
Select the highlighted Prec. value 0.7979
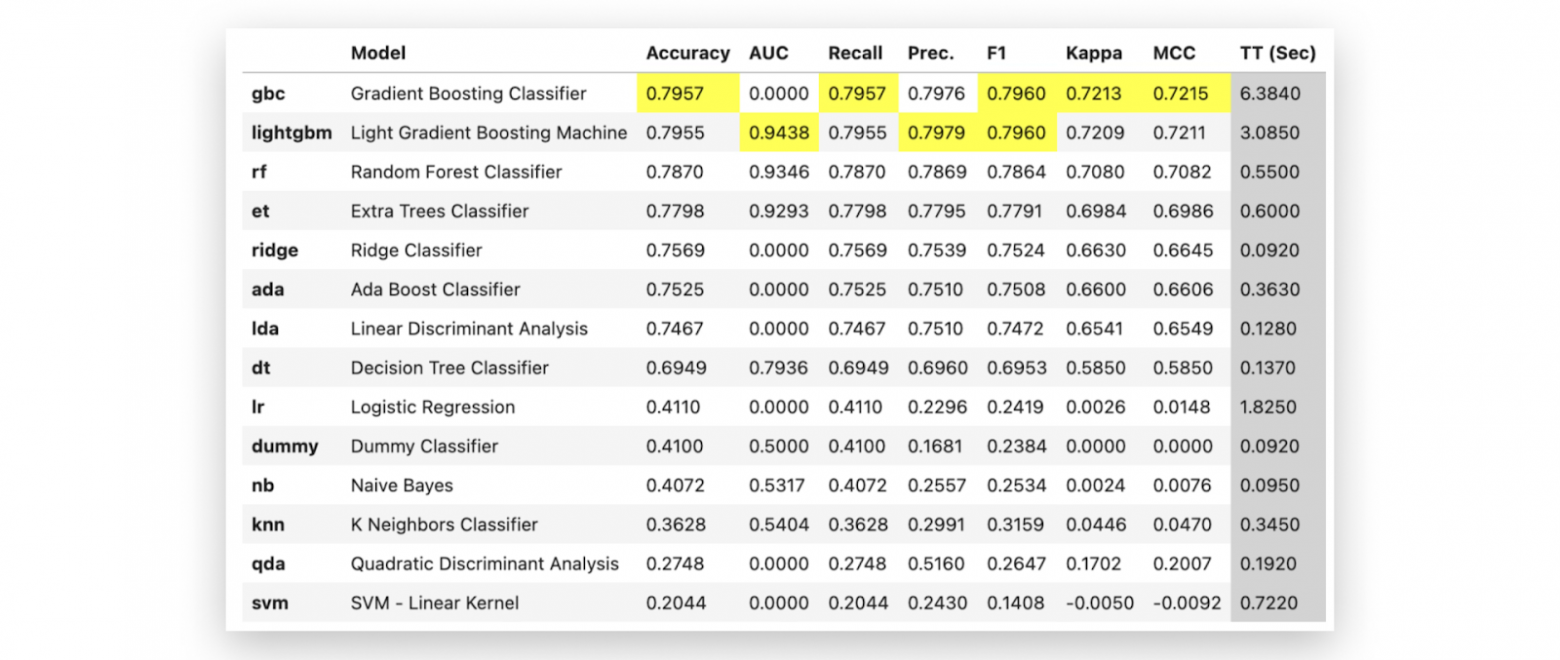(937, 133)
